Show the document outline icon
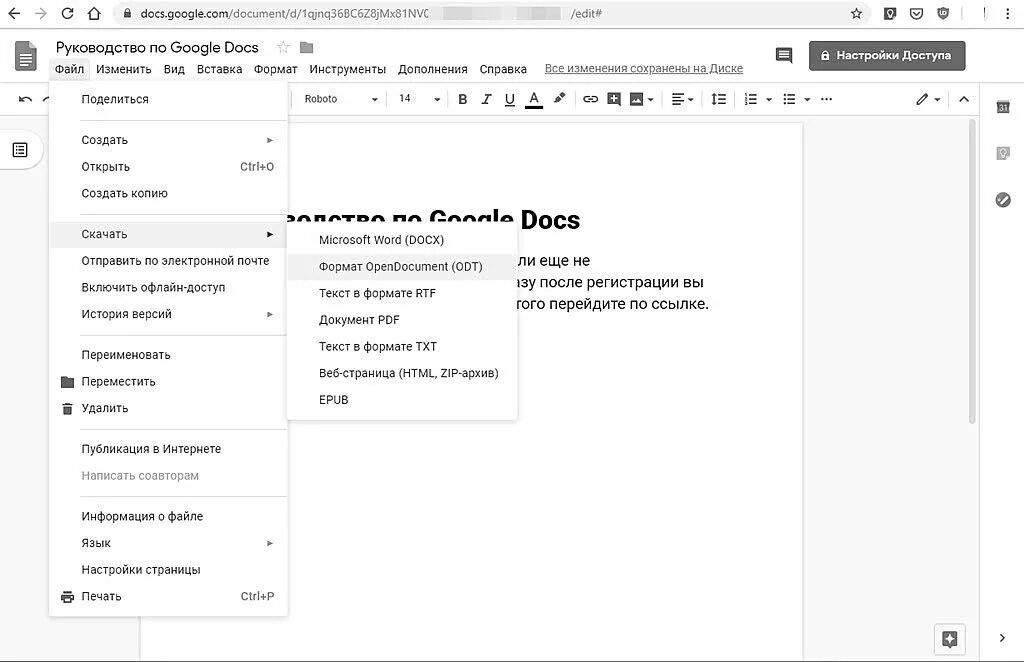This screenshot has width=1024, height=662. coord(20,150)
